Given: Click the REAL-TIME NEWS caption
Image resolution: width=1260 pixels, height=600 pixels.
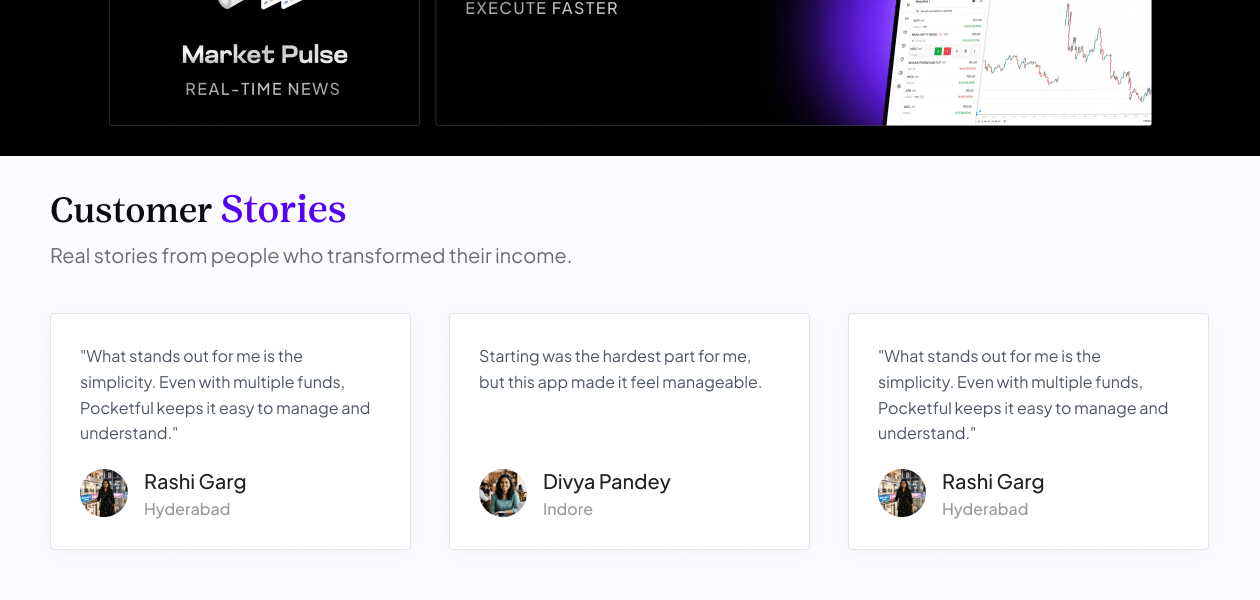Looking at the screenshot, I should tap(263, 89).
